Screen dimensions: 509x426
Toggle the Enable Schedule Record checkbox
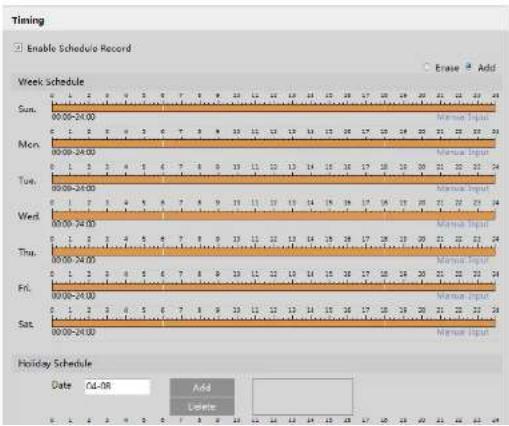18,48
